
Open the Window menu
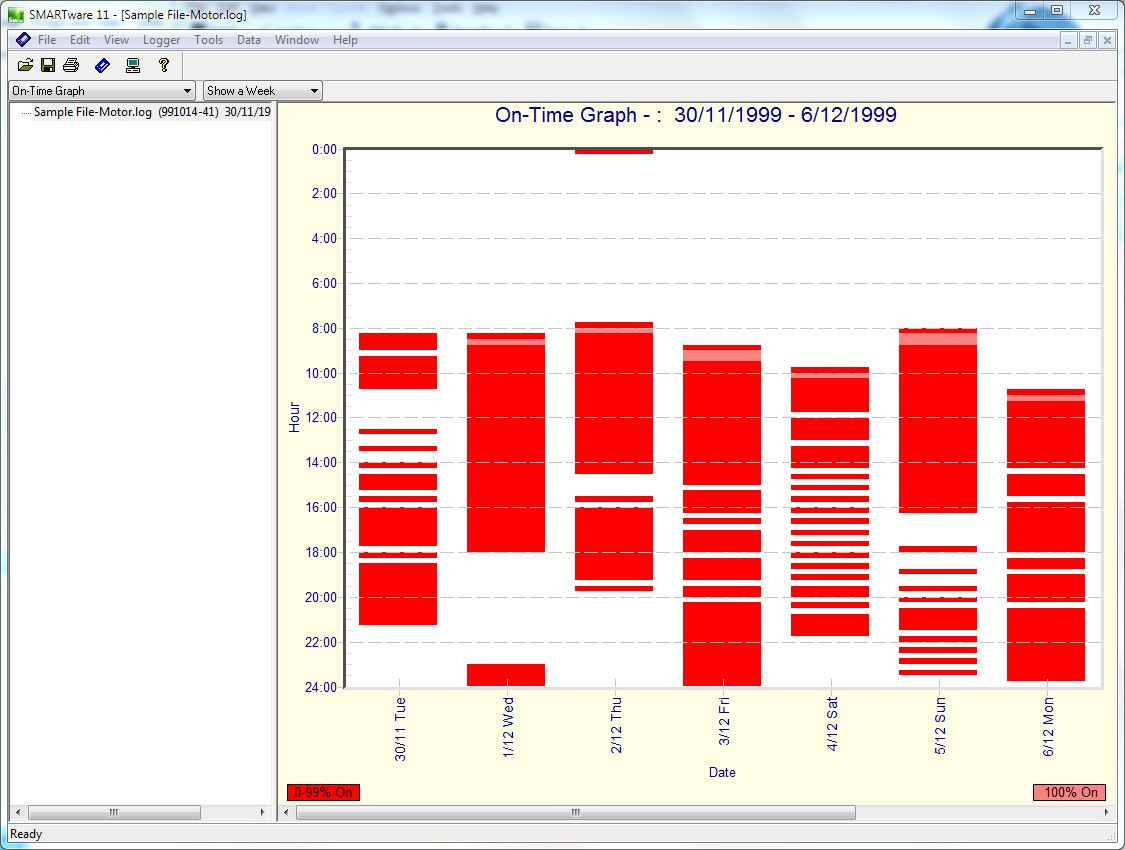click(x=297, y=40)
